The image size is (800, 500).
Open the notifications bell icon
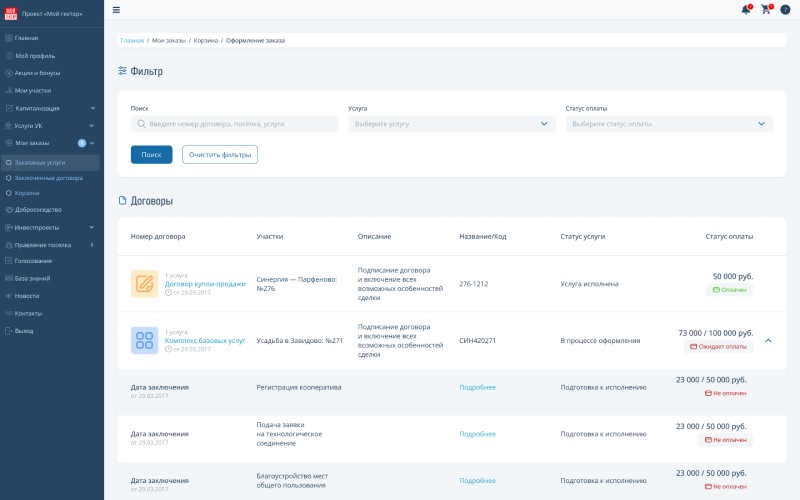(745, 10)
